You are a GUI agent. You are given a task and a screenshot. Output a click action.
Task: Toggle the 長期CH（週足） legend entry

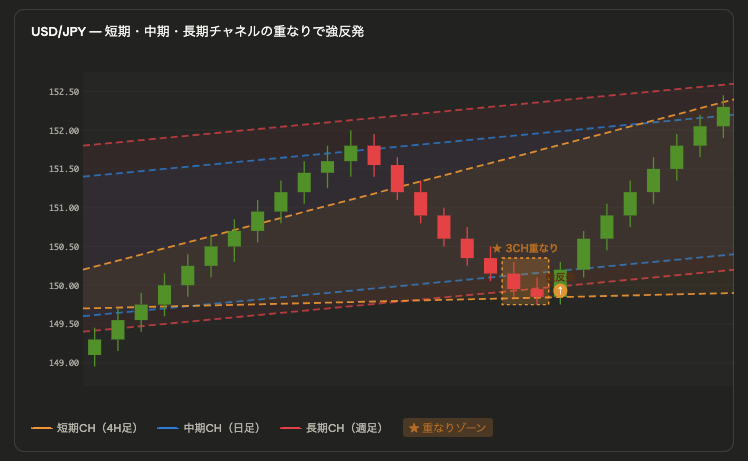click(x=332, y=428)
